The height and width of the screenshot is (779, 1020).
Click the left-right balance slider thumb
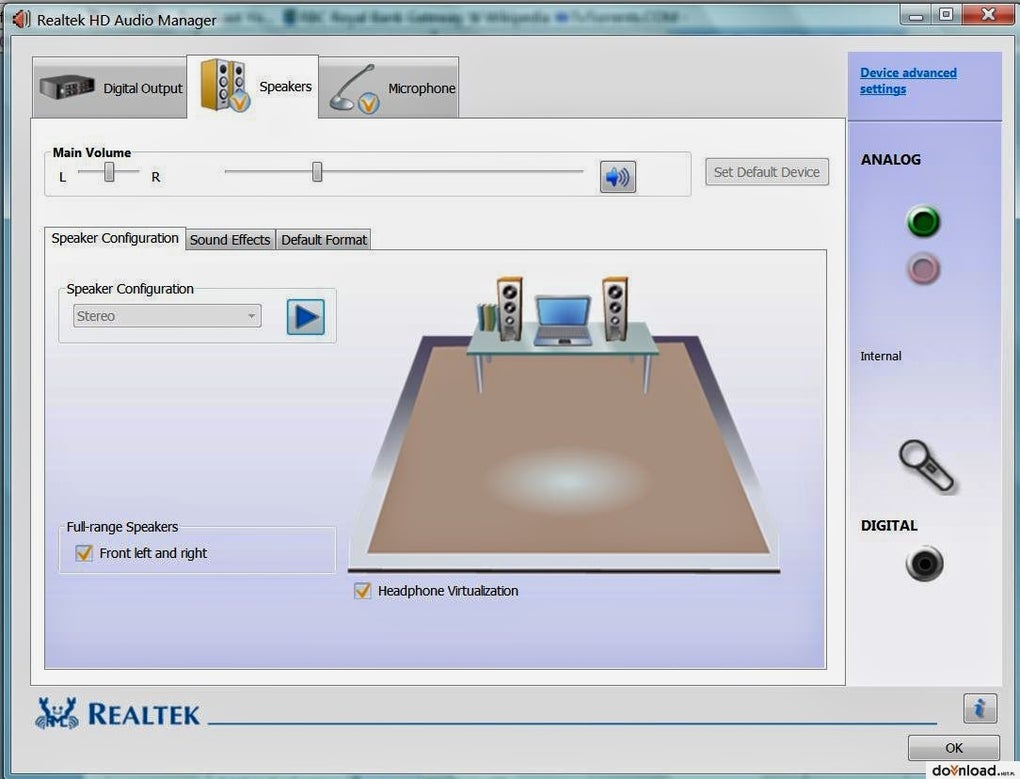coord(109,172)
